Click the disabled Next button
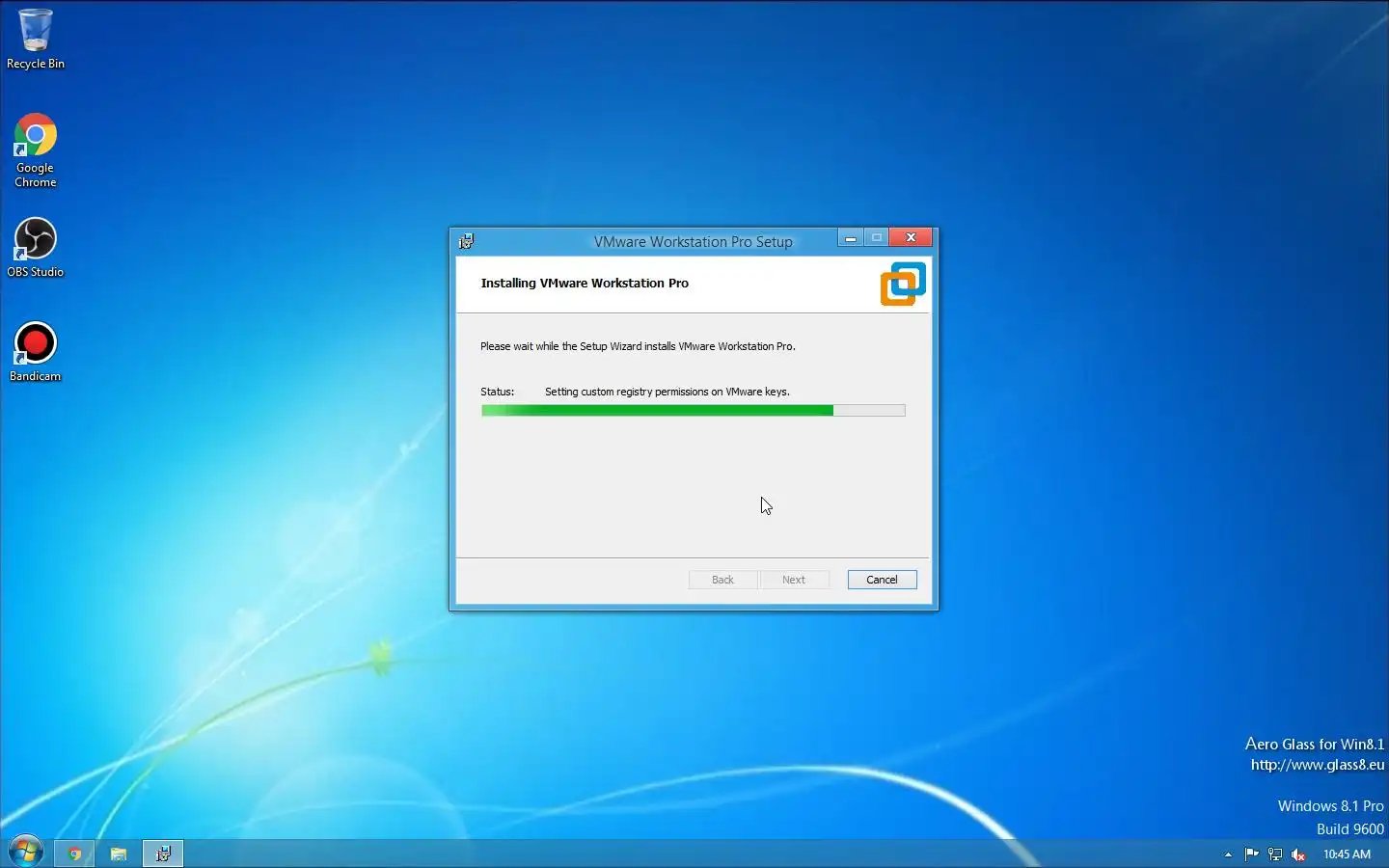 (x=794, y=580)
